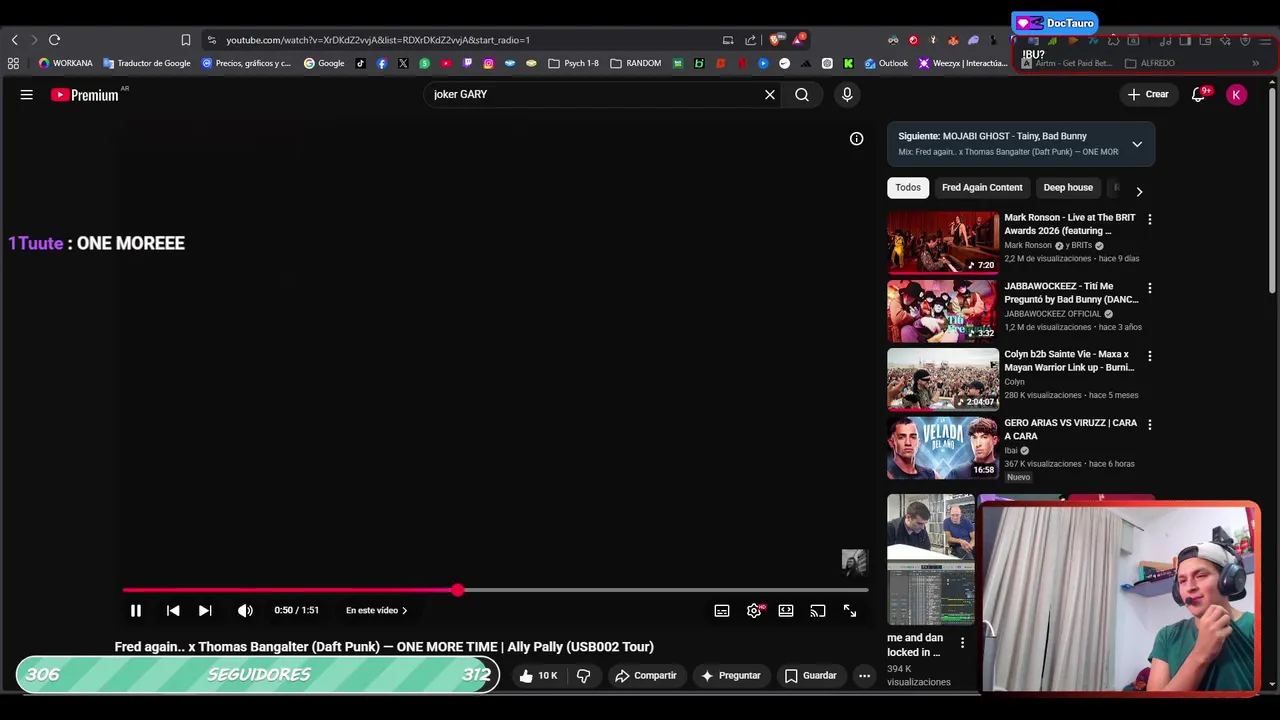
Task: Cast the video to a TV
Action: click(x=818, y=610)
